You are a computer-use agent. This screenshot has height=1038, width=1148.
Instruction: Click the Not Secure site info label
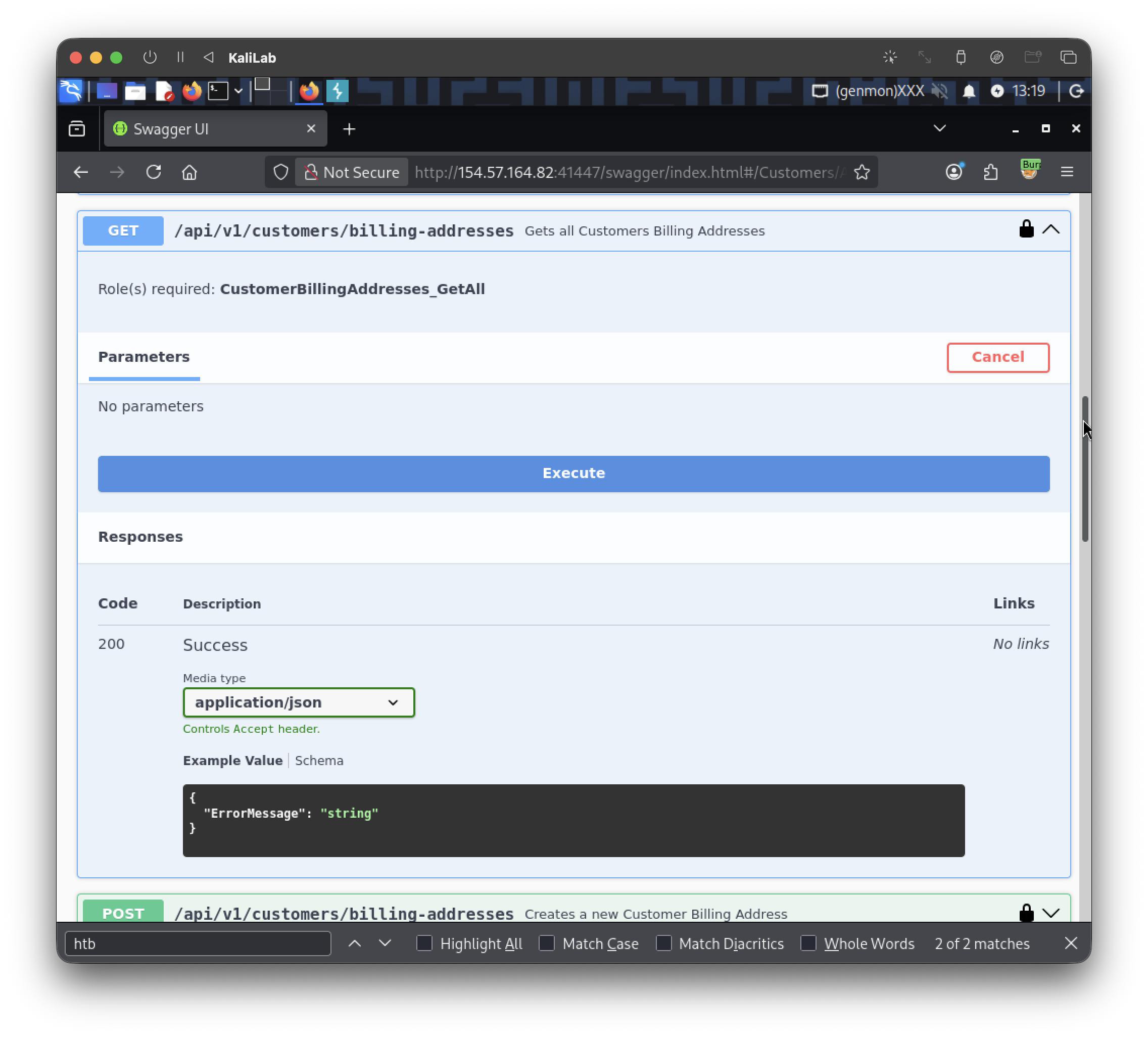tap(351, 172)
